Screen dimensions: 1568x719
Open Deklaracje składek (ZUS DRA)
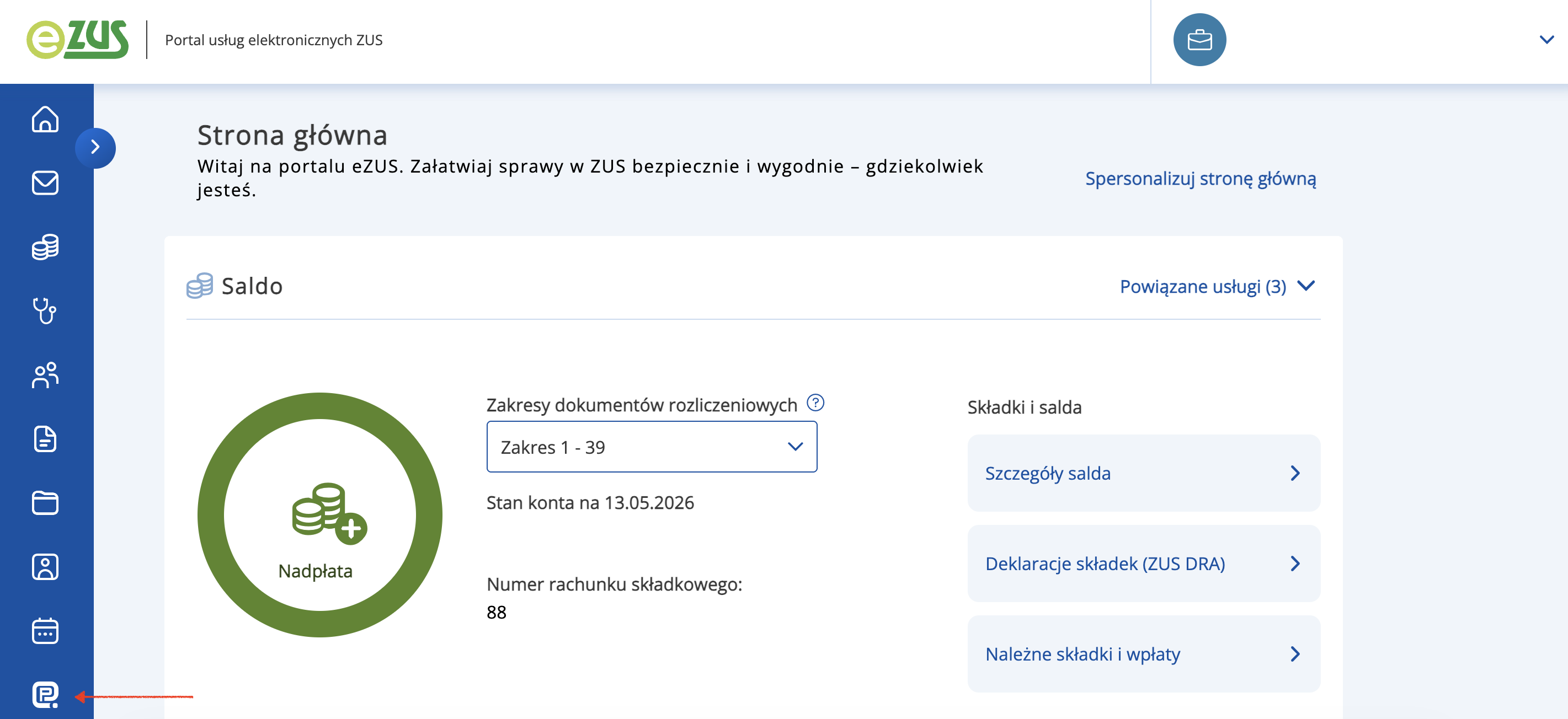1144,564
